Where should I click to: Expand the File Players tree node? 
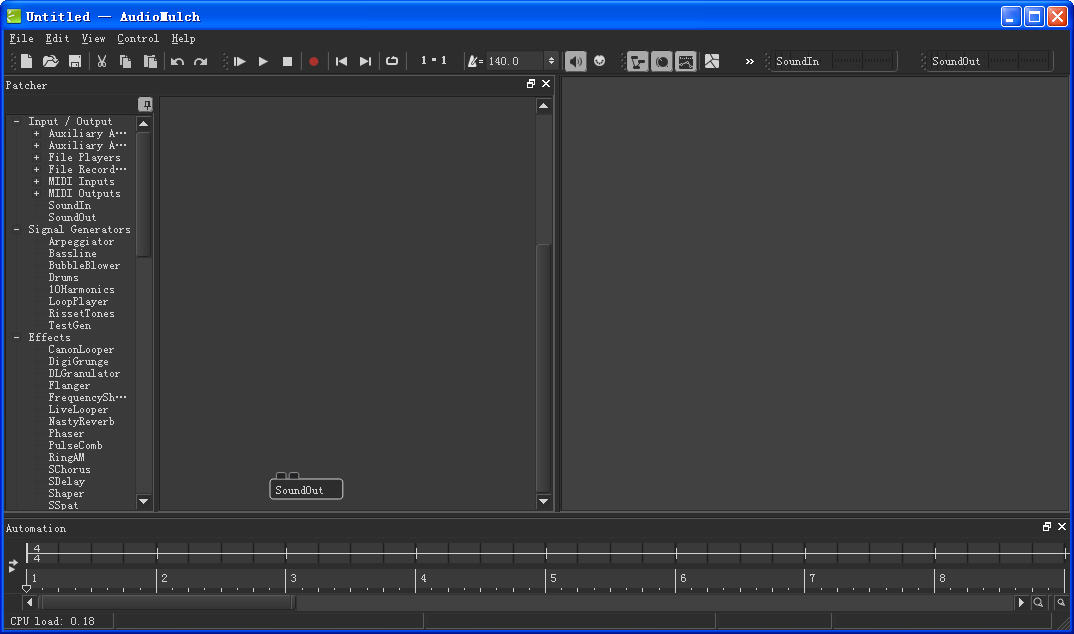tap(37, 158)
